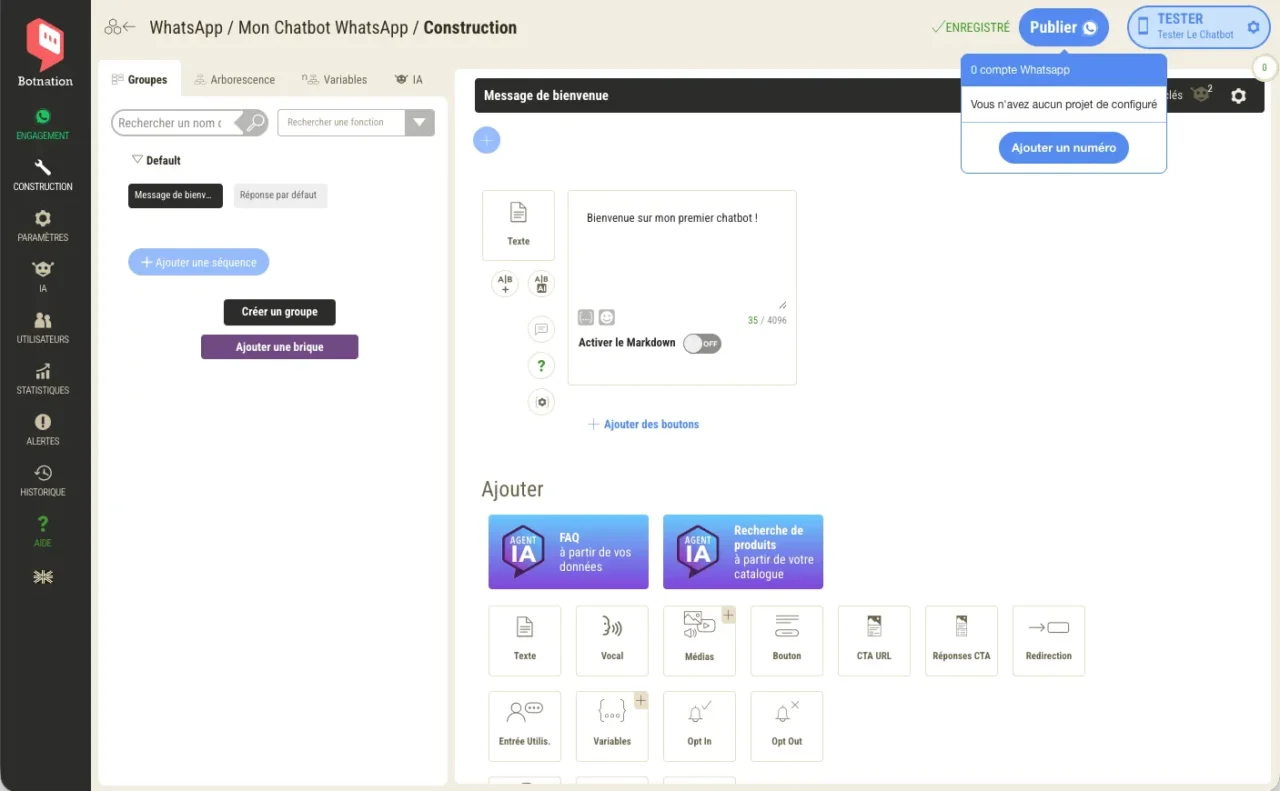Click the A|B plus test icon
Screen dimensions: 1280x791
[x=505, y=284]
